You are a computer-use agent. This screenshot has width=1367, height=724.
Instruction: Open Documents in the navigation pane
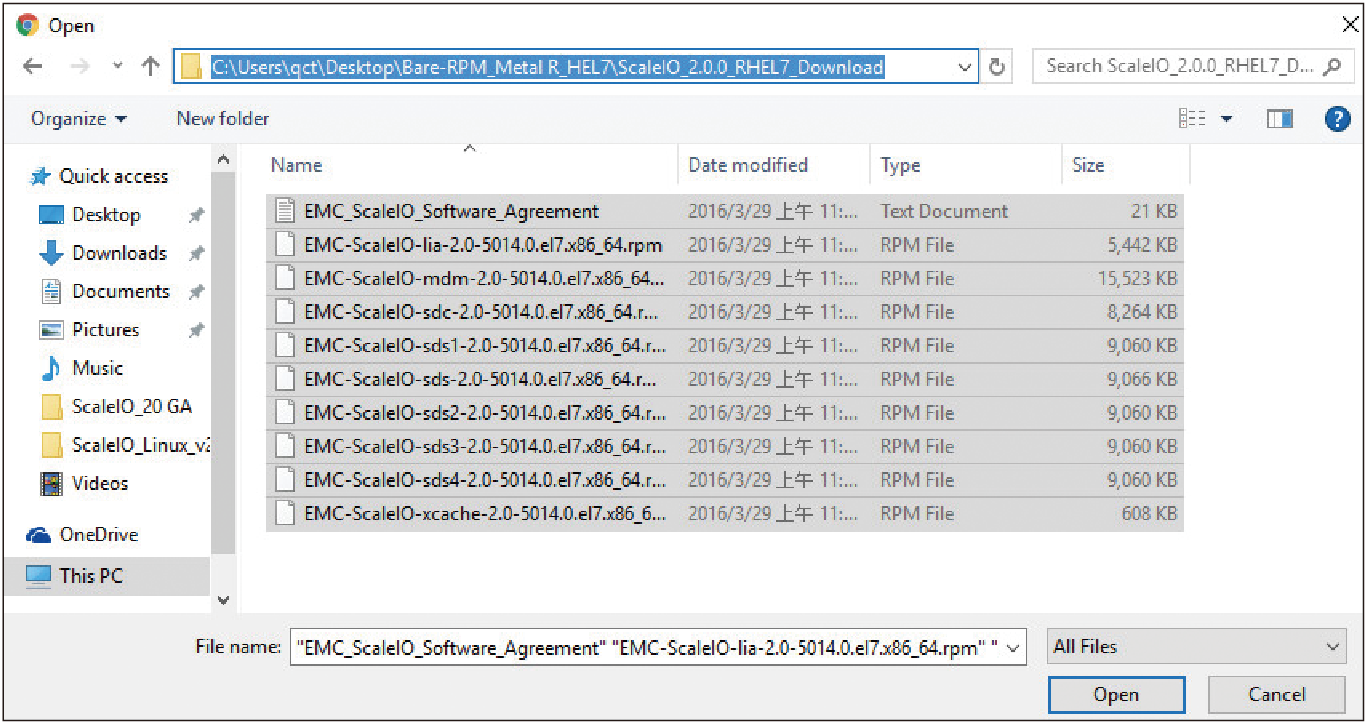pos(105,292)
